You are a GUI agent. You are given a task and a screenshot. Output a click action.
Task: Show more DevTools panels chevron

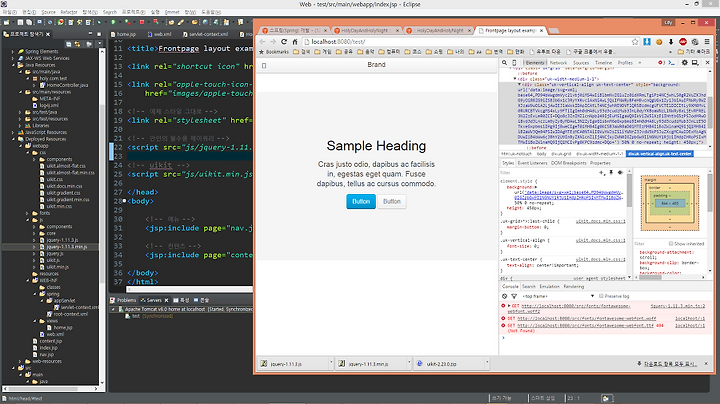640,63
